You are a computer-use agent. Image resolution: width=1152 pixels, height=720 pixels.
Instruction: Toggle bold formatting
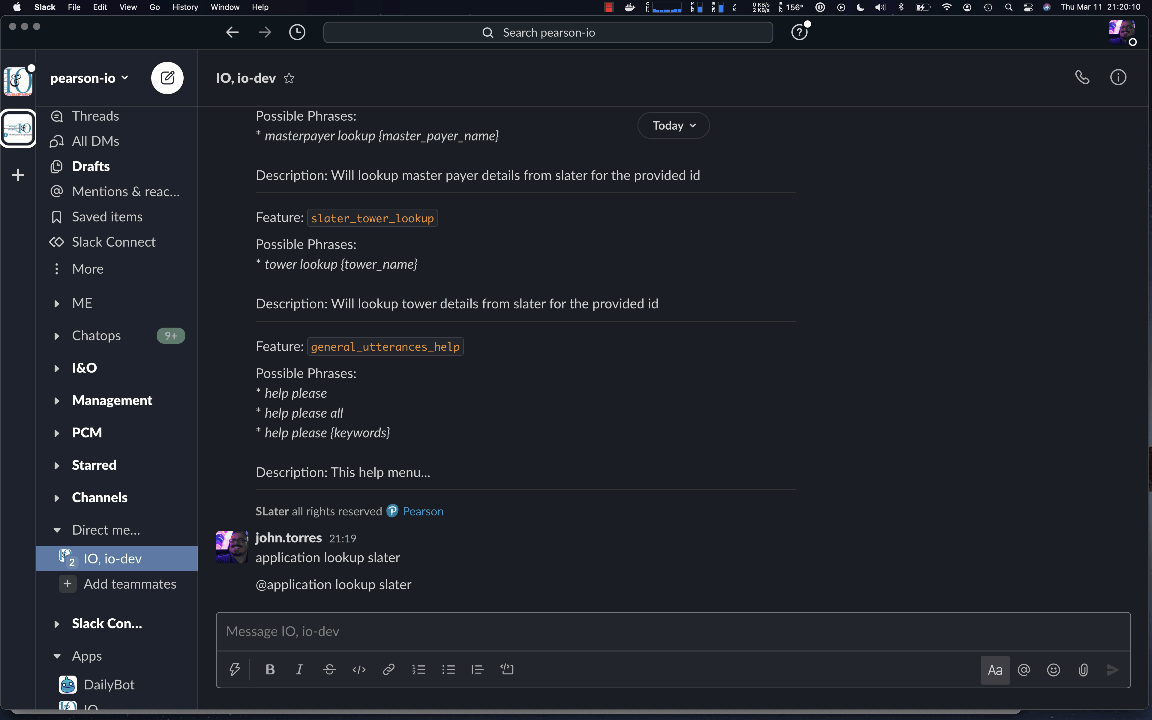pos(270,669)
